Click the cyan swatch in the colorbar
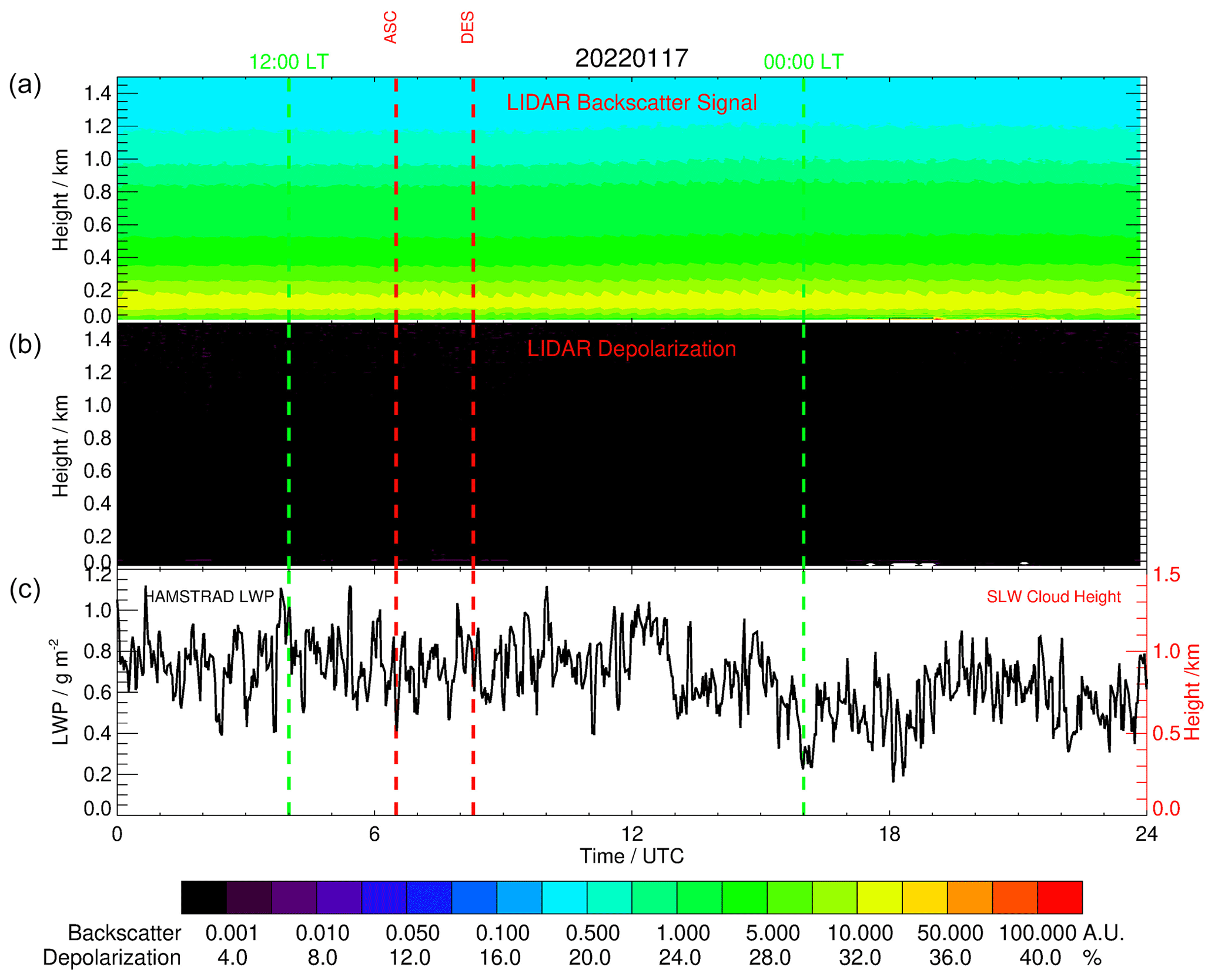This screenshot has width=1215, height=980. coord(564,897)
